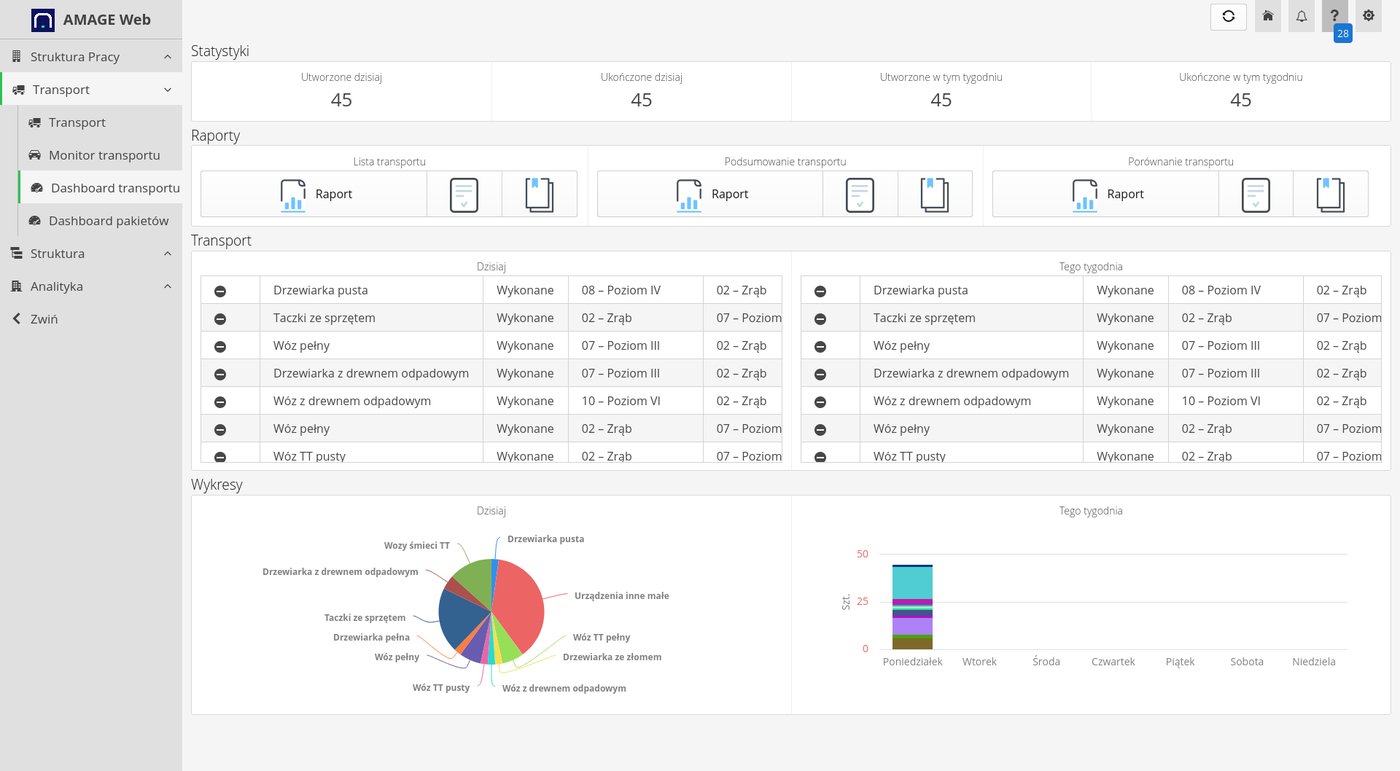Expand the Struktura sidebar section
This screenshot has width=1400, height=771.
(x=91, y=254)
